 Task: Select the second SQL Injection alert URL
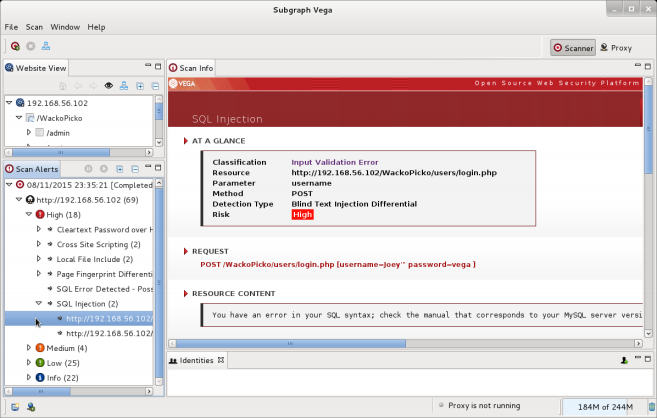click(110, 332)
